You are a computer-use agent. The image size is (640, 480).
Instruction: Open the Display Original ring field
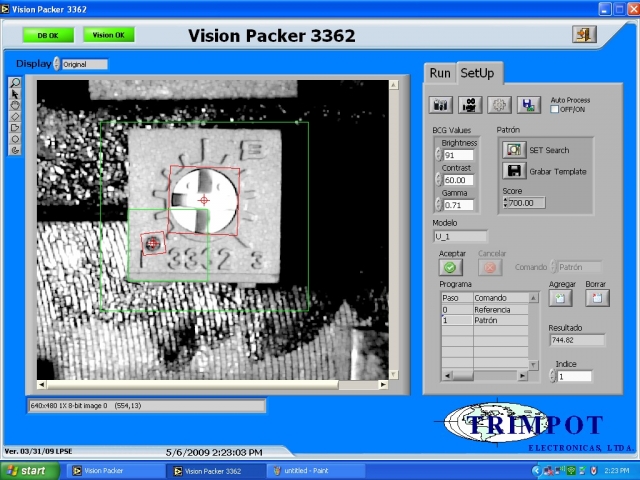pos(84,64)
